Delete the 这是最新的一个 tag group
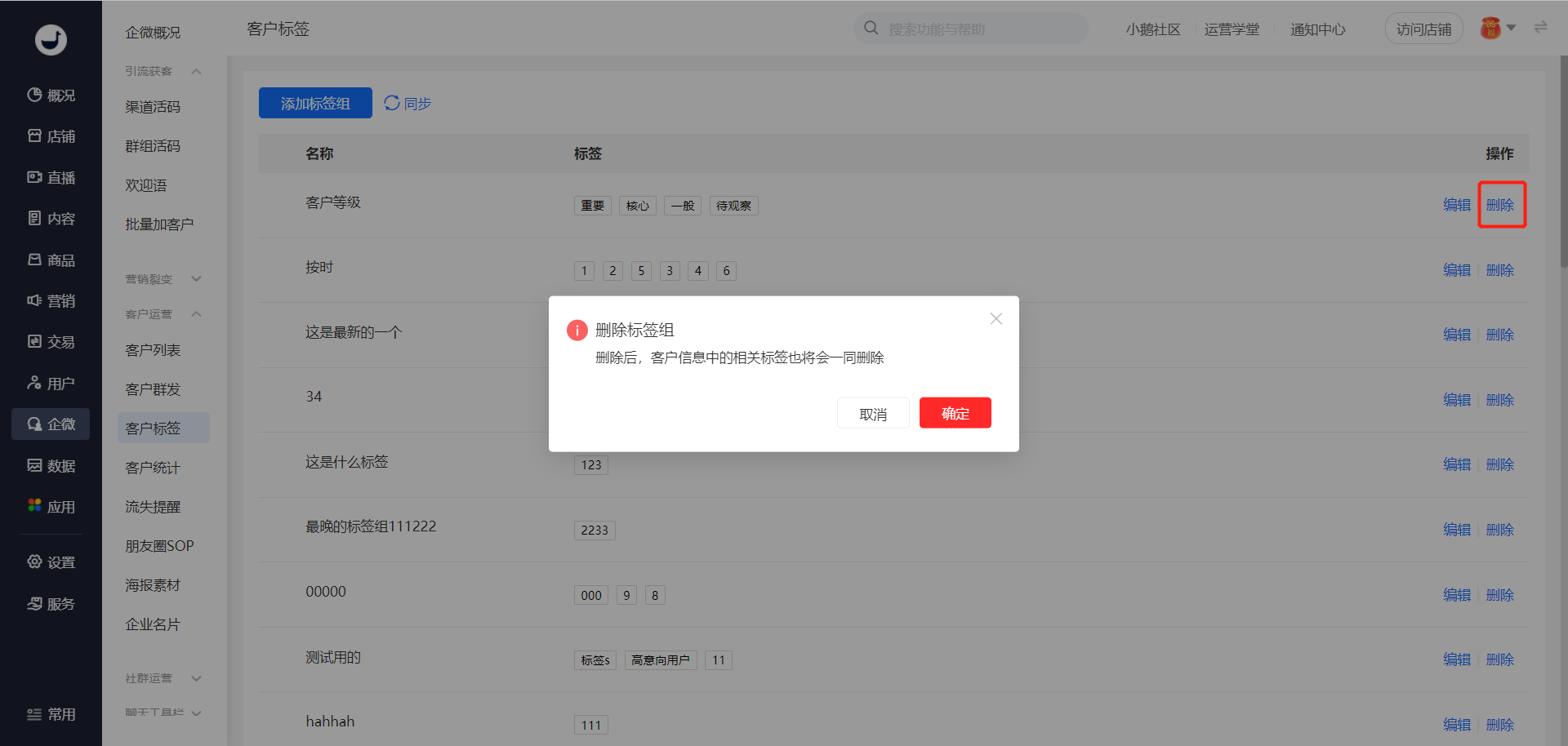Screen dimensions: 1568x746 click(x=1500, y=335)
